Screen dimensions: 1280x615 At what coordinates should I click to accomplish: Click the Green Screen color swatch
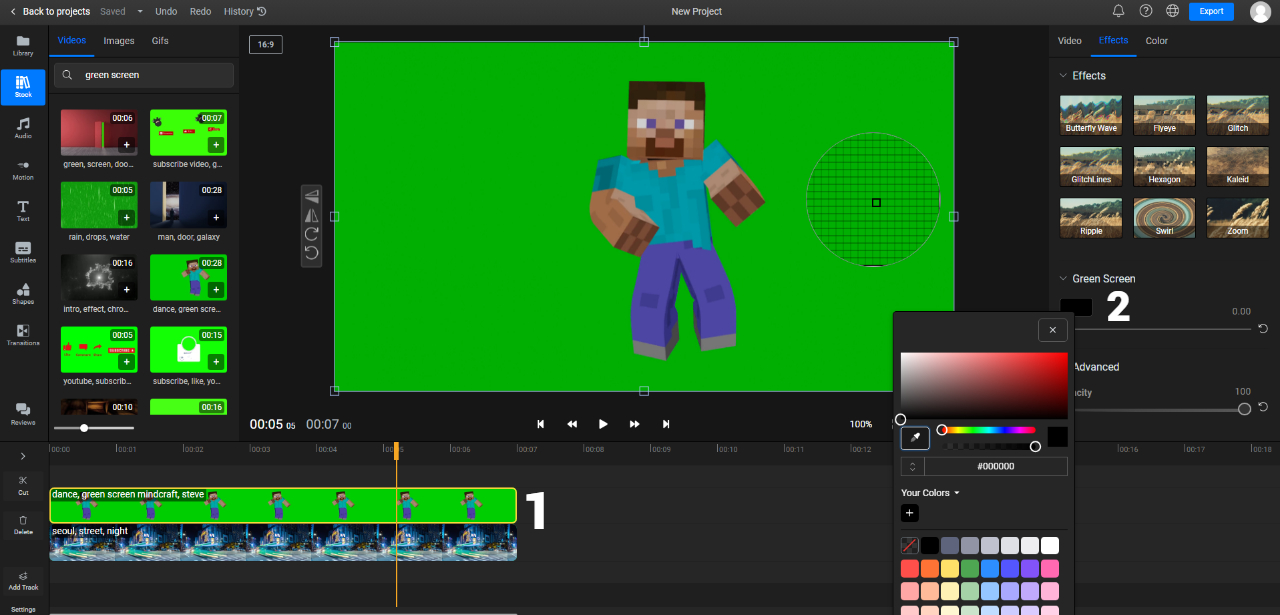1076,308
